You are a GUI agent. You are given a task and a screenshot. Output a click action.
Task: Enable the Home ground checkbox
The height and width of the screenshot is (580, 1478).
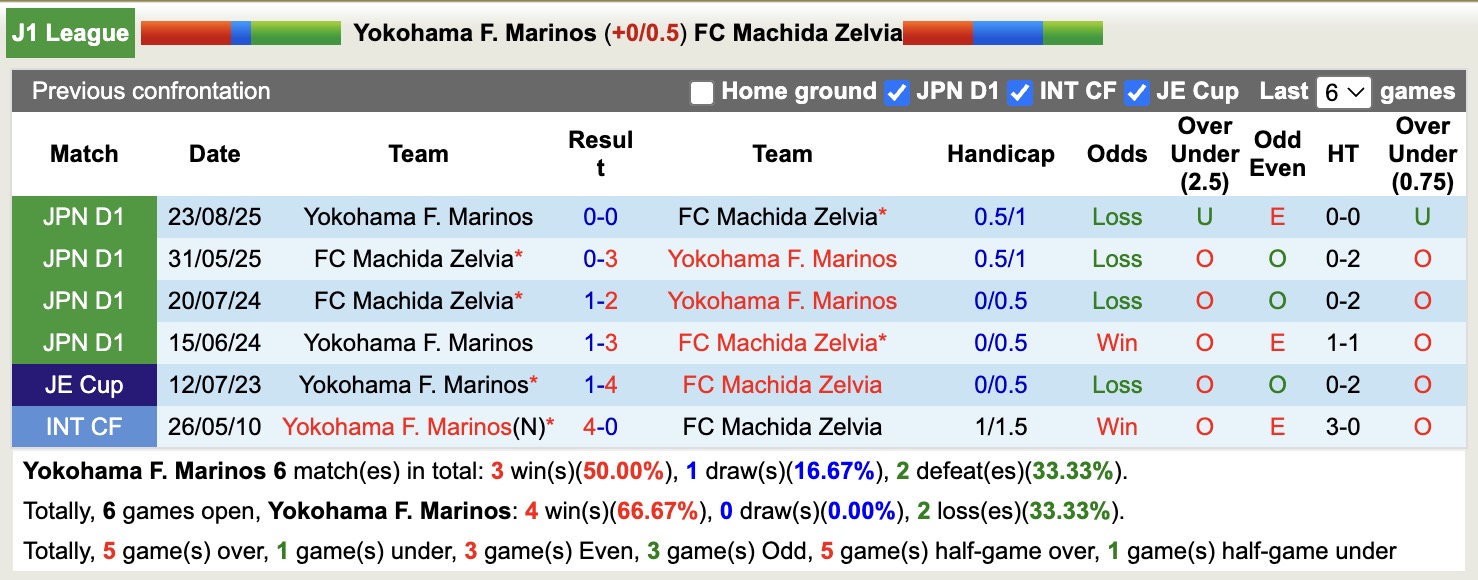click(x=700, y=91)
